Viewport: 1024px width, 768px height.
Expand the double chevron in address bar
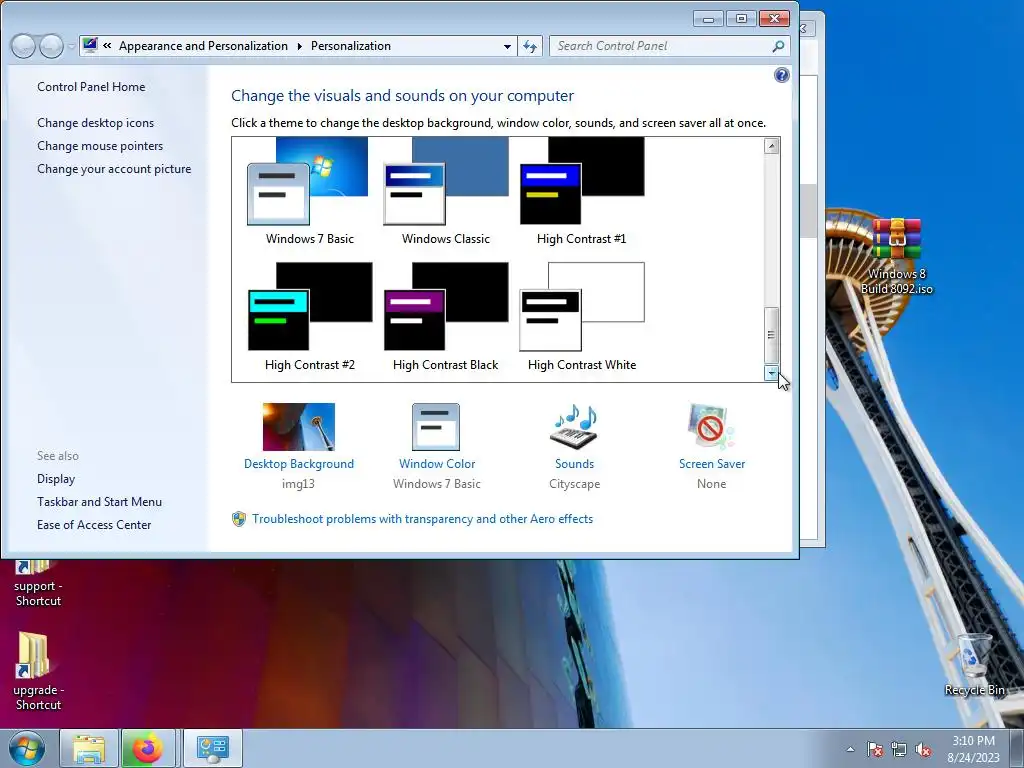coord(107,46)
